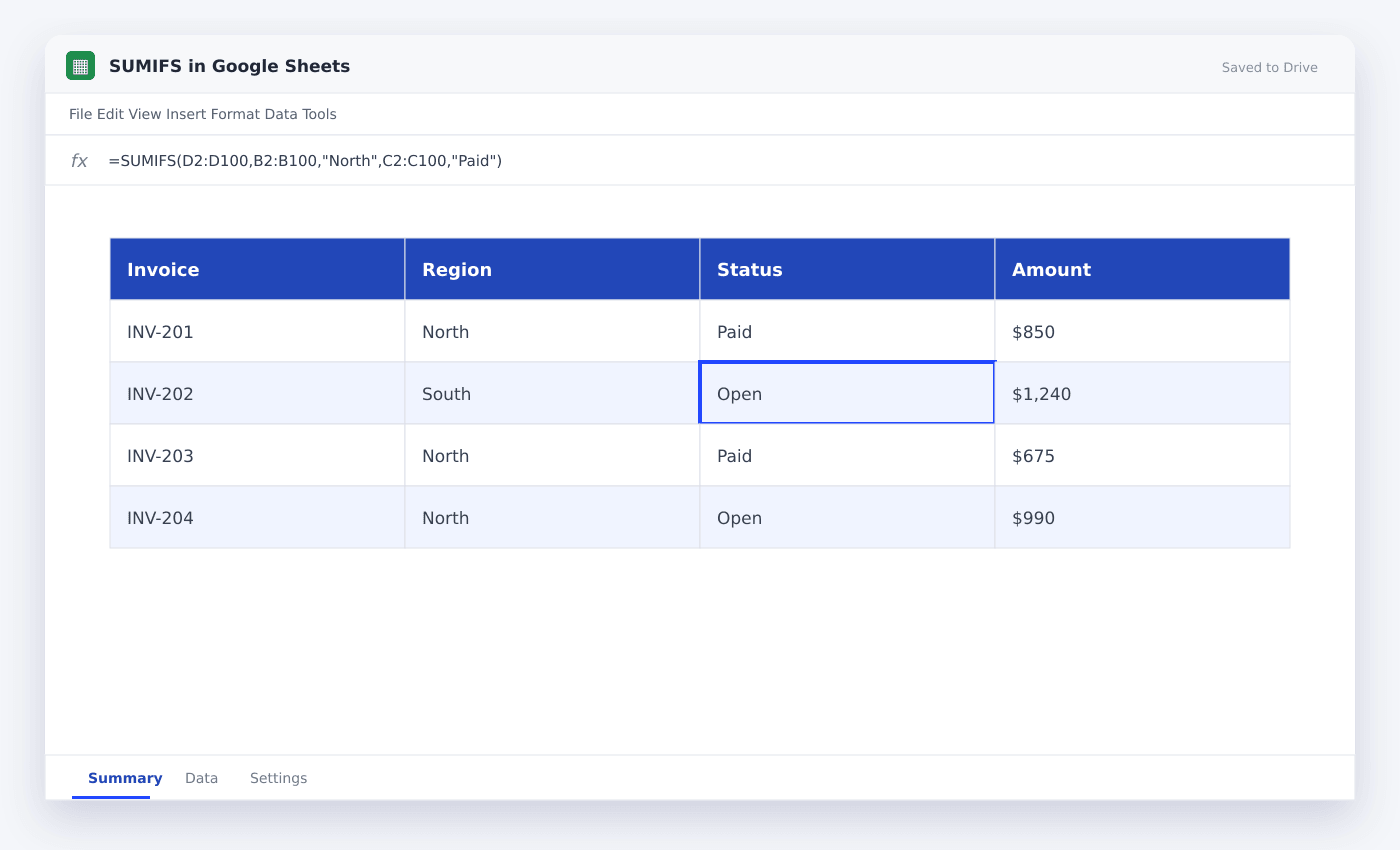The height and width of the screenshot is (850, 1400).
Task: Select the Amount column header
Action: 1142,269
